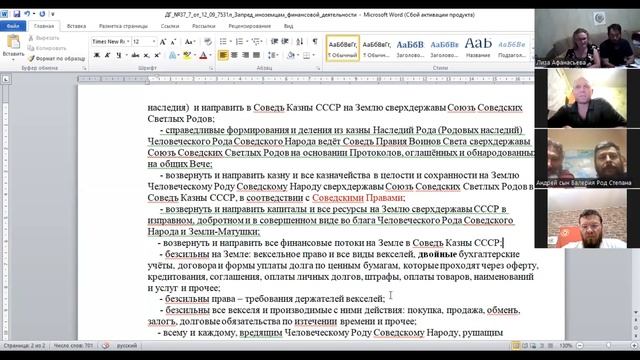This screenshot has width=640, height=360.
Task: Justify the text
Action: coord(256,55)
